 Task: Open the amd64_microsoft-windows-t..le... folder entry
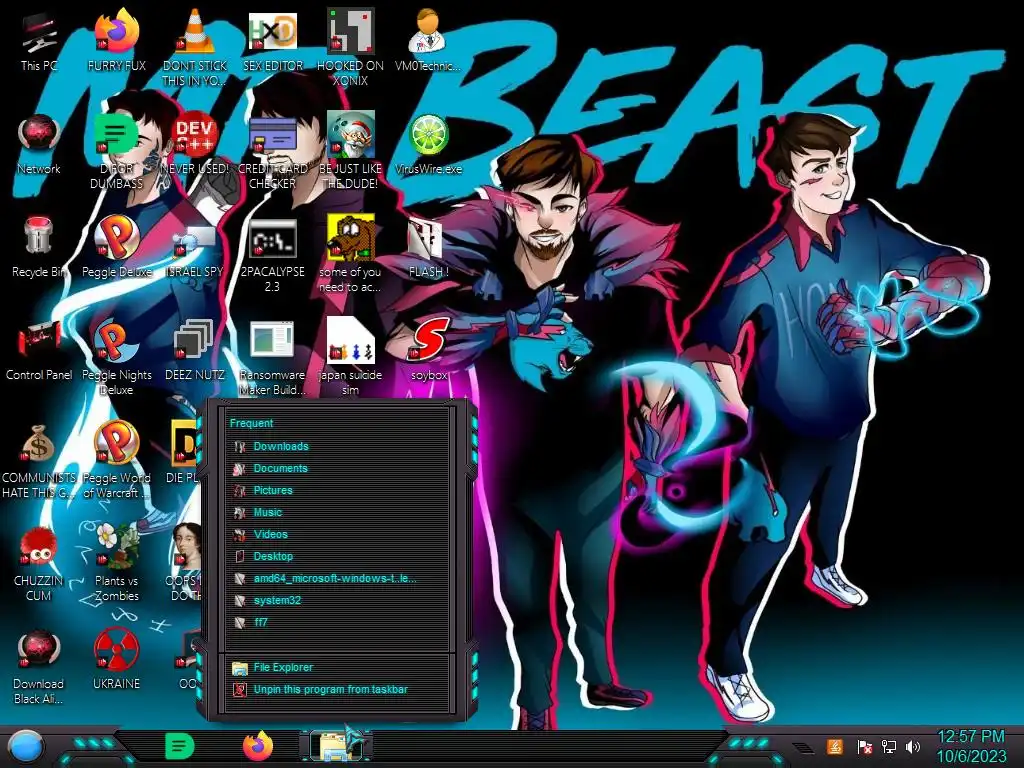[x=336, y=579]
